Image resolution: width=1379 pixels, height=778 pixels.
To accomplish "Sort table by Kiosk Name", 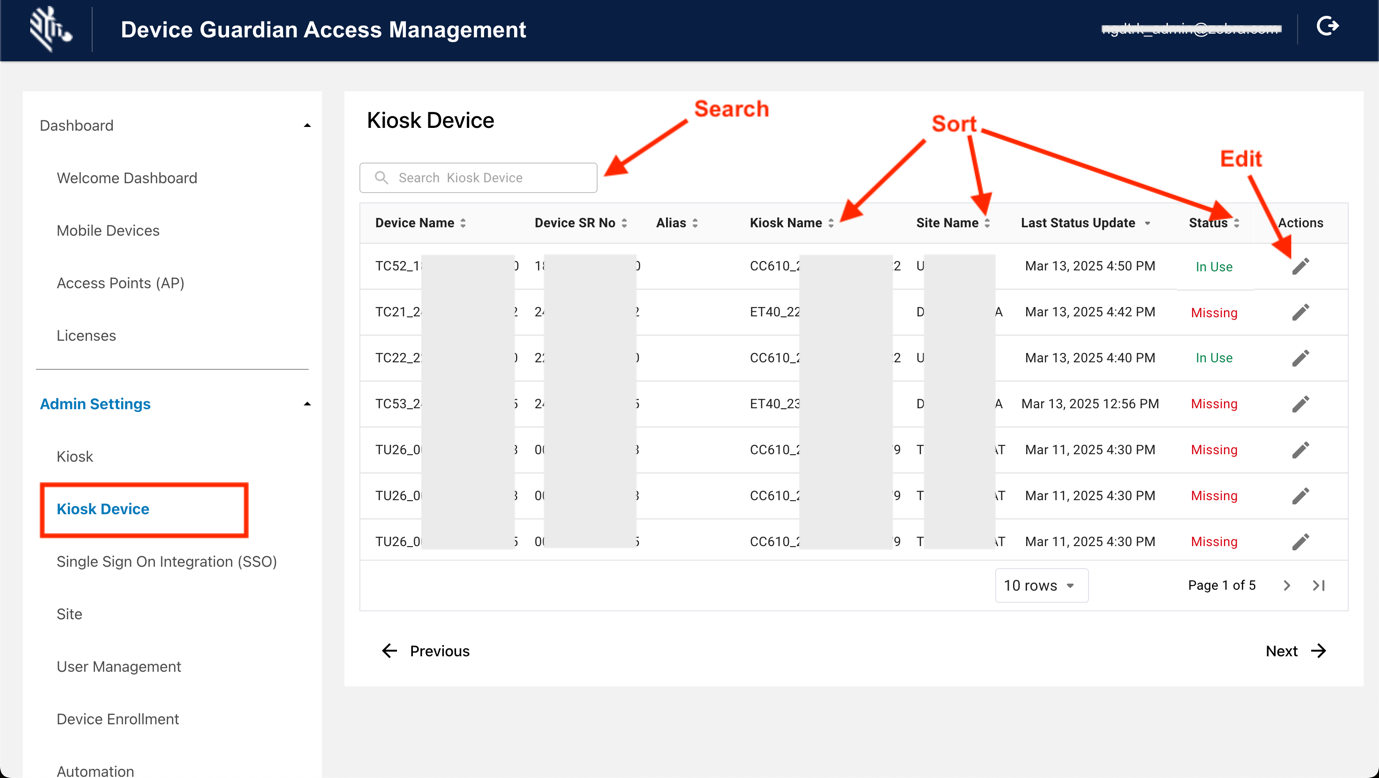I will tap(831, 223).
